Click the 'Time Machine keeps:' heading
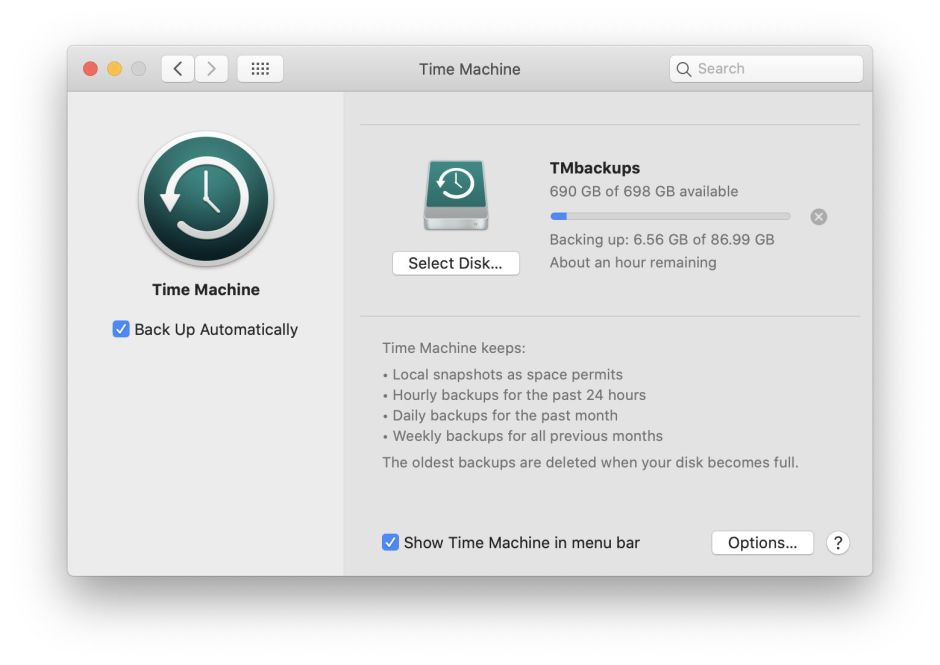940x665 pixels. (x=454, y=348)
